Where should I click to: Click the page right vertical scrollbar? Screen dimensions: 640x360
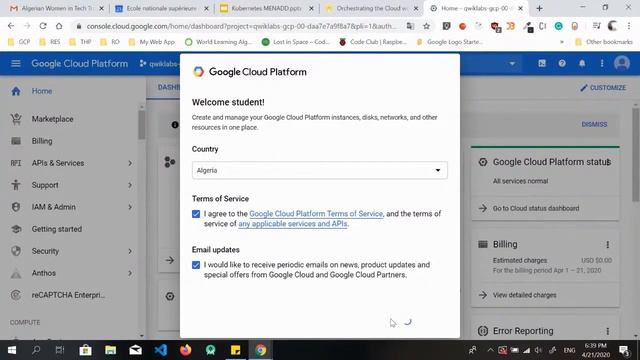636,155
